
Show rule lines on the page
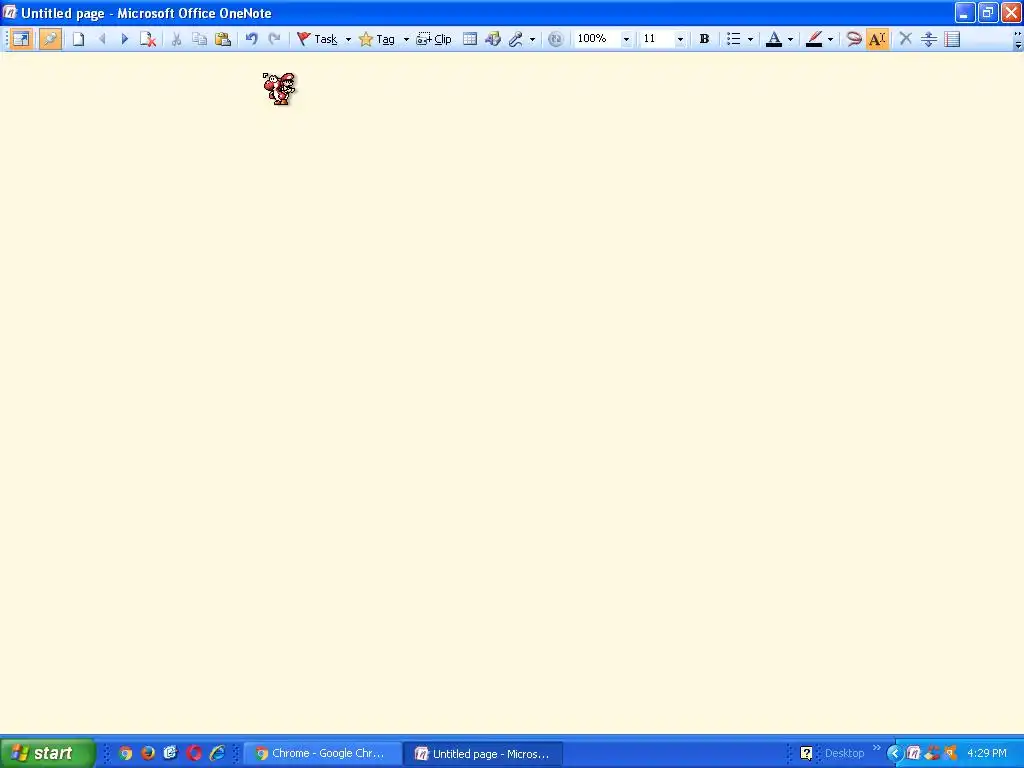pos(952,39)
